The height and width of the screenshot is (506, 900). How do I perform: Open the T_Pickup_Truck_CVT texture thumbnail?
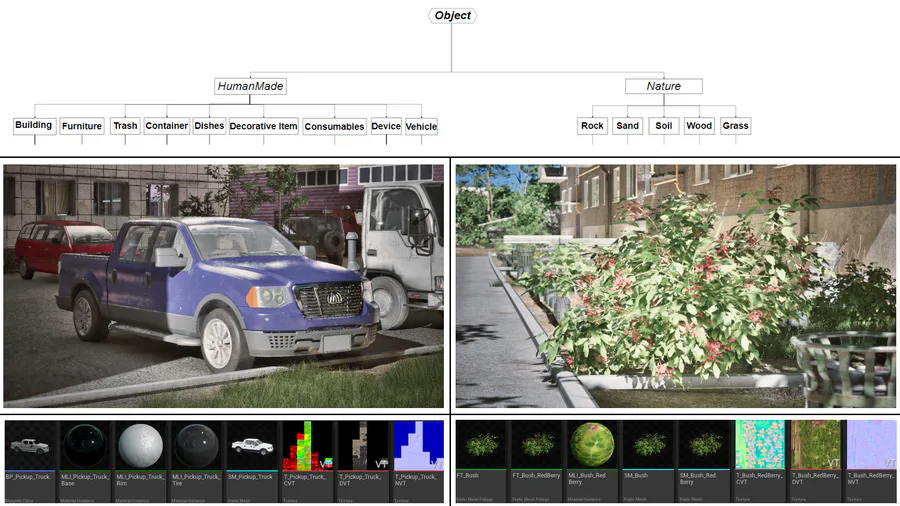(x=308, y=446)
